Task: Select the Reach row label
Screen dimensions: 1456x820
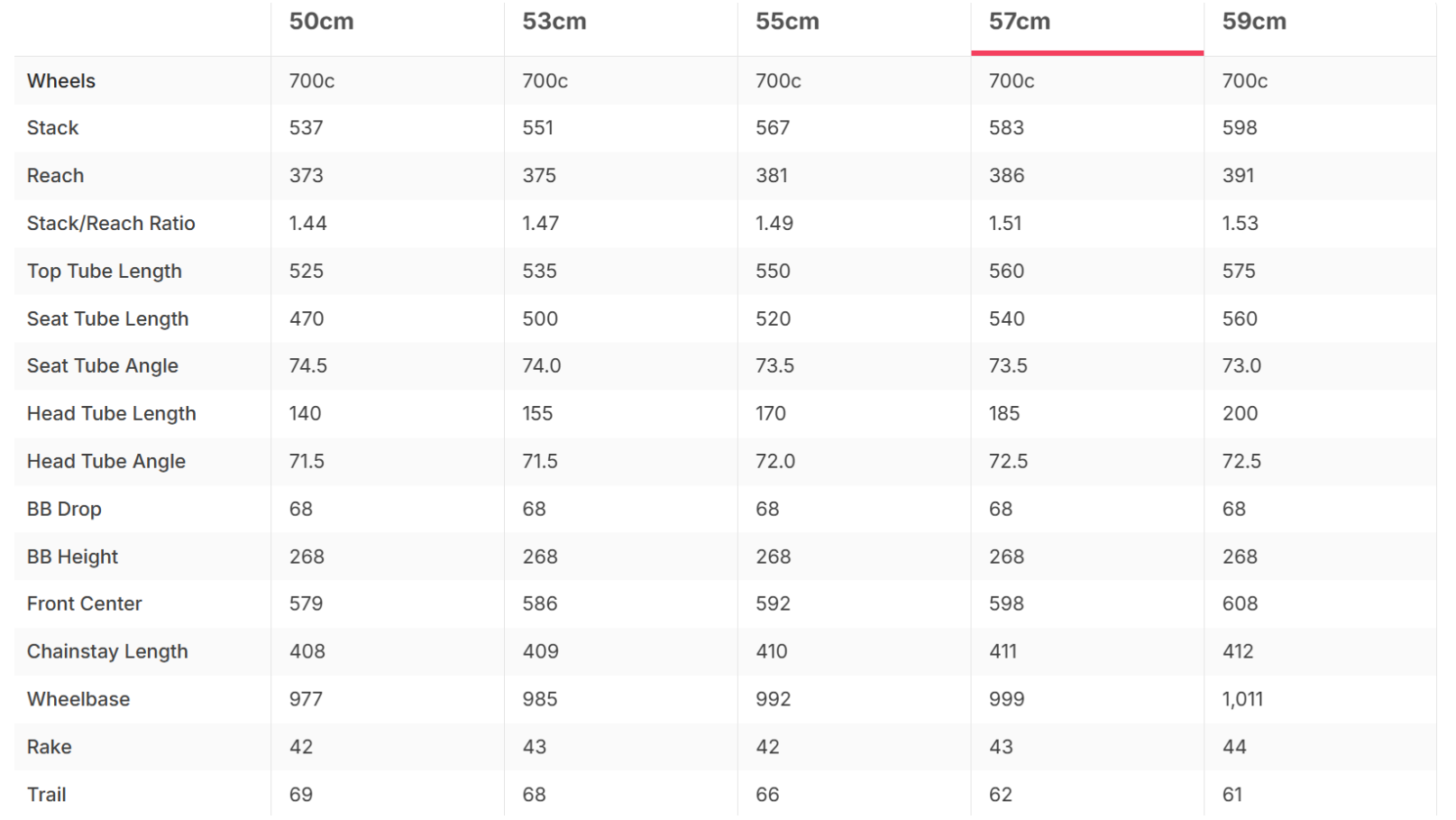Action: [56, 176]
